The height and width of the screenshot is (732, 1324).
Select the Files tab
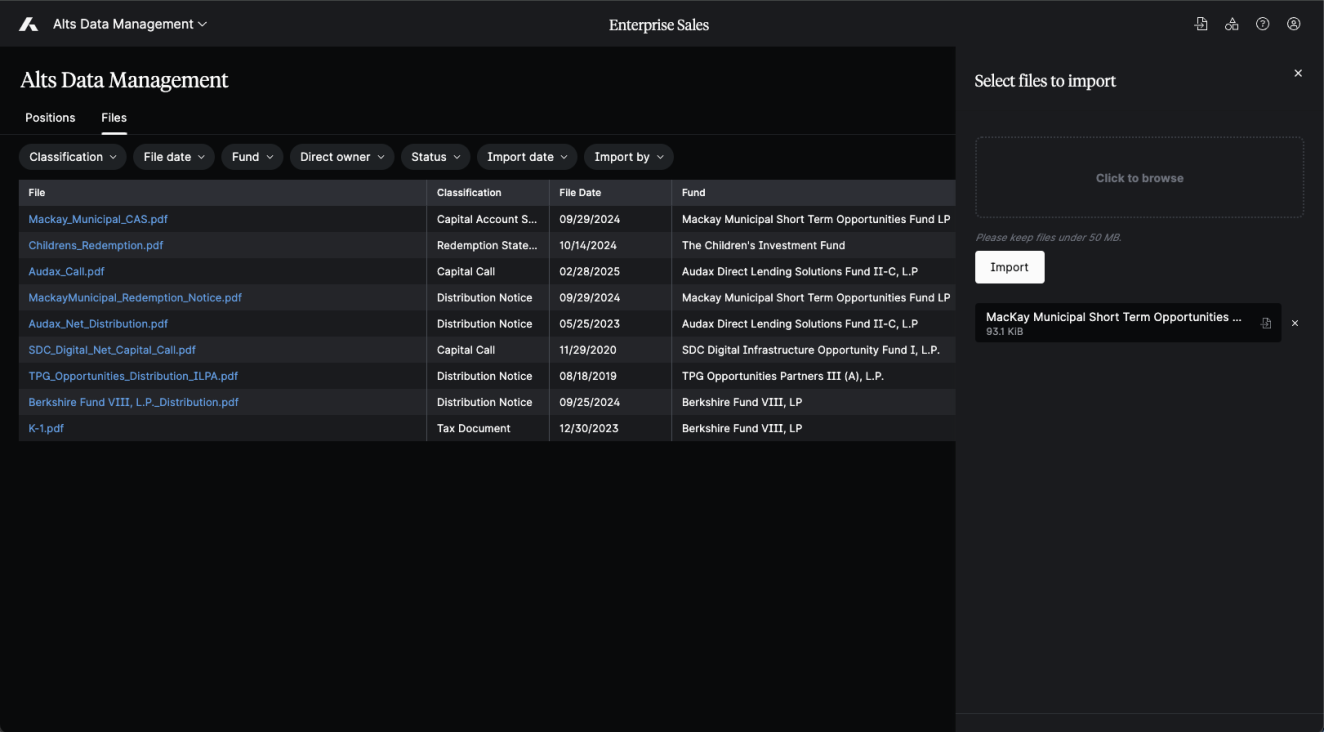point(114,118)
